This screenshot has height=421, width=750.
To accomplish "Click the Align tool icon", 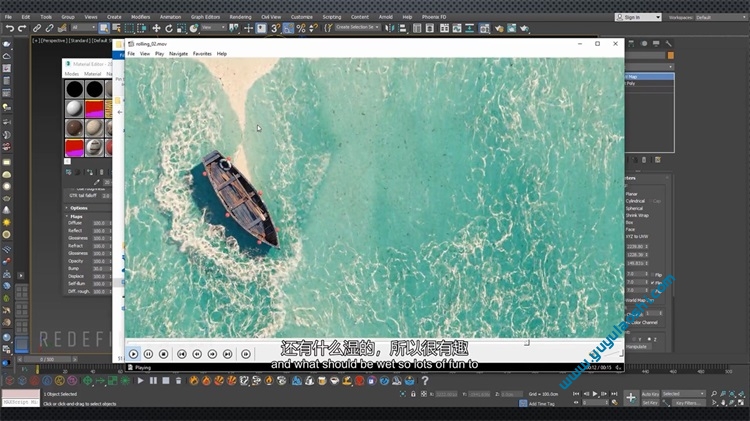I will (x=402, y=29).
